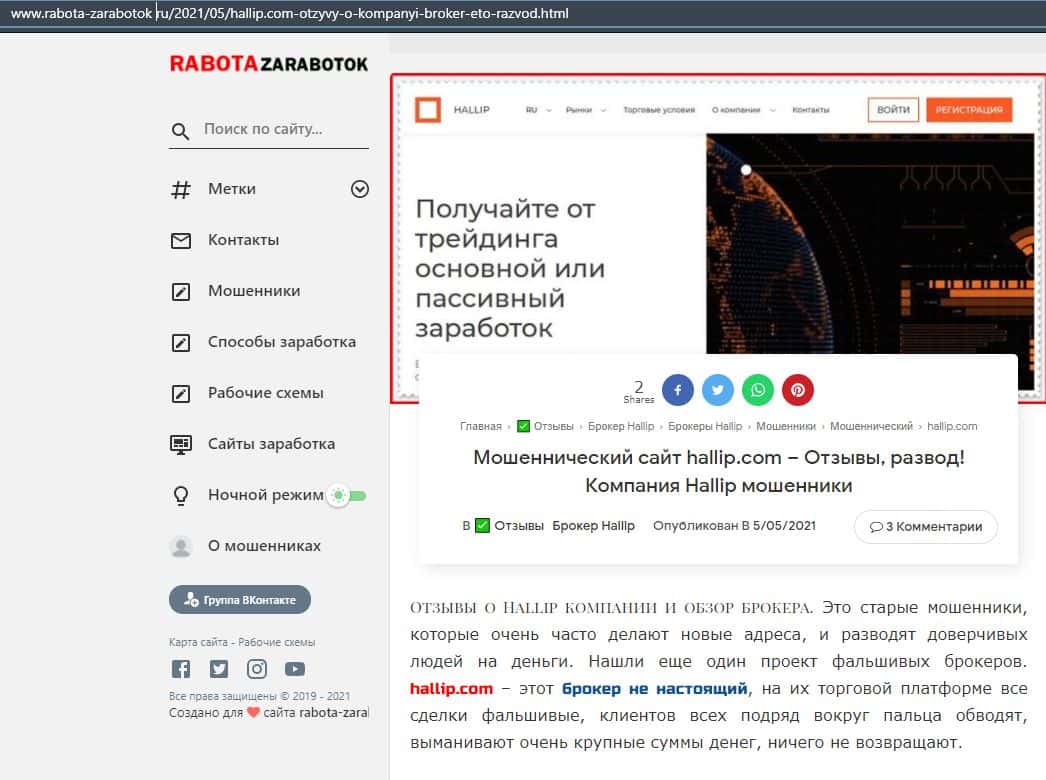Click the Группа ВКонтакте button
Image resolution: width=1046 pixels, height=780 pixels.
[x=240, y=600]
